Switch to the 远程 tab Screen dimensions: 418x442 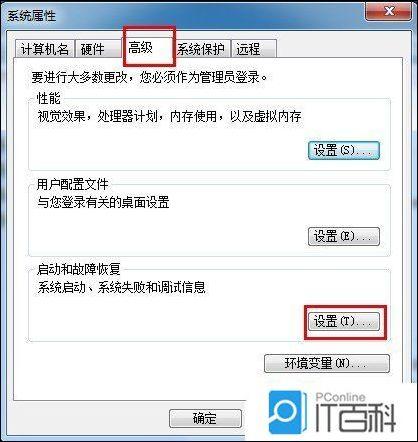tap(253, 49)
